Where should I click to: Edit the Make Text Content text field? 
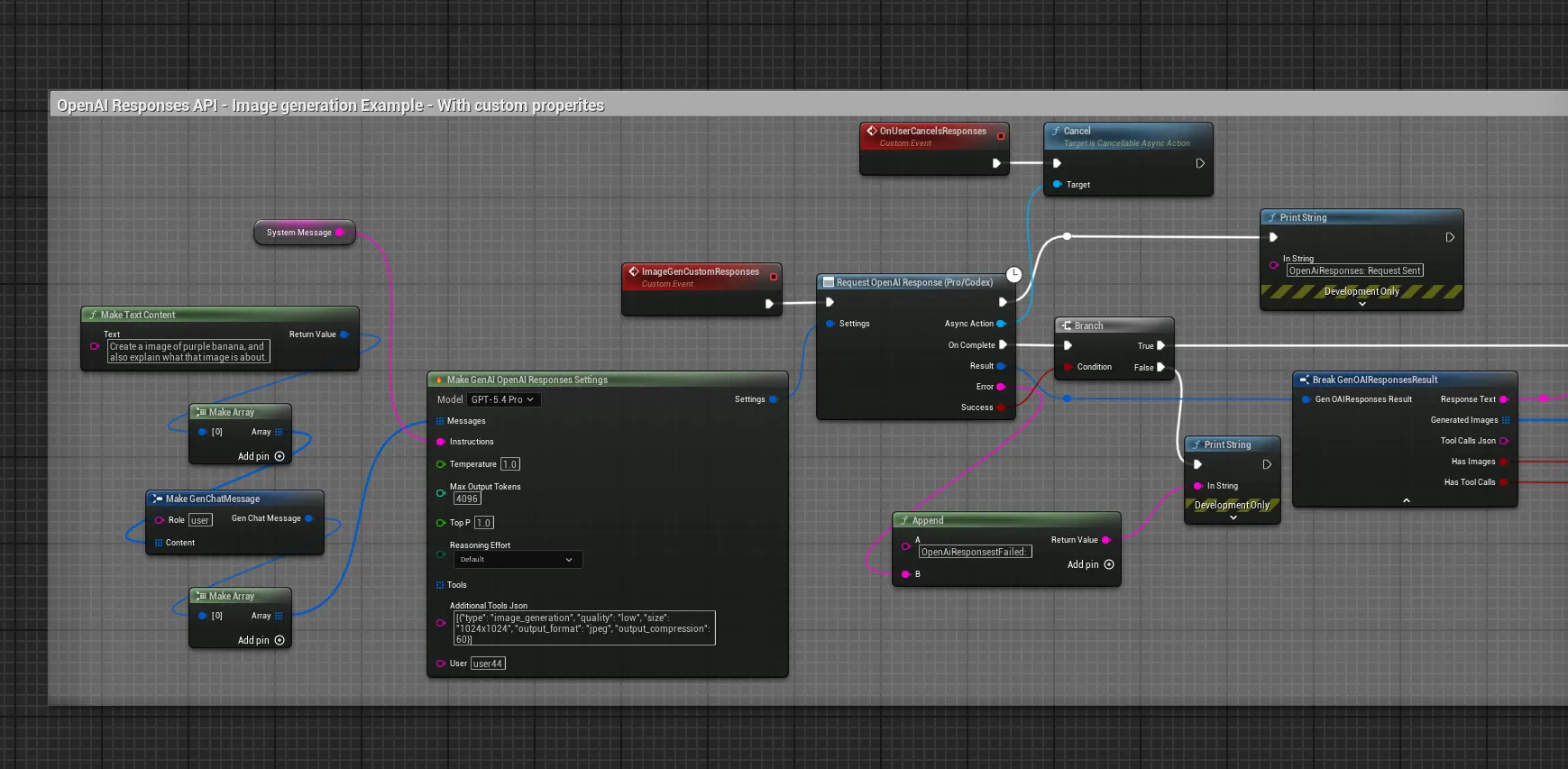(x=188, y=352)
